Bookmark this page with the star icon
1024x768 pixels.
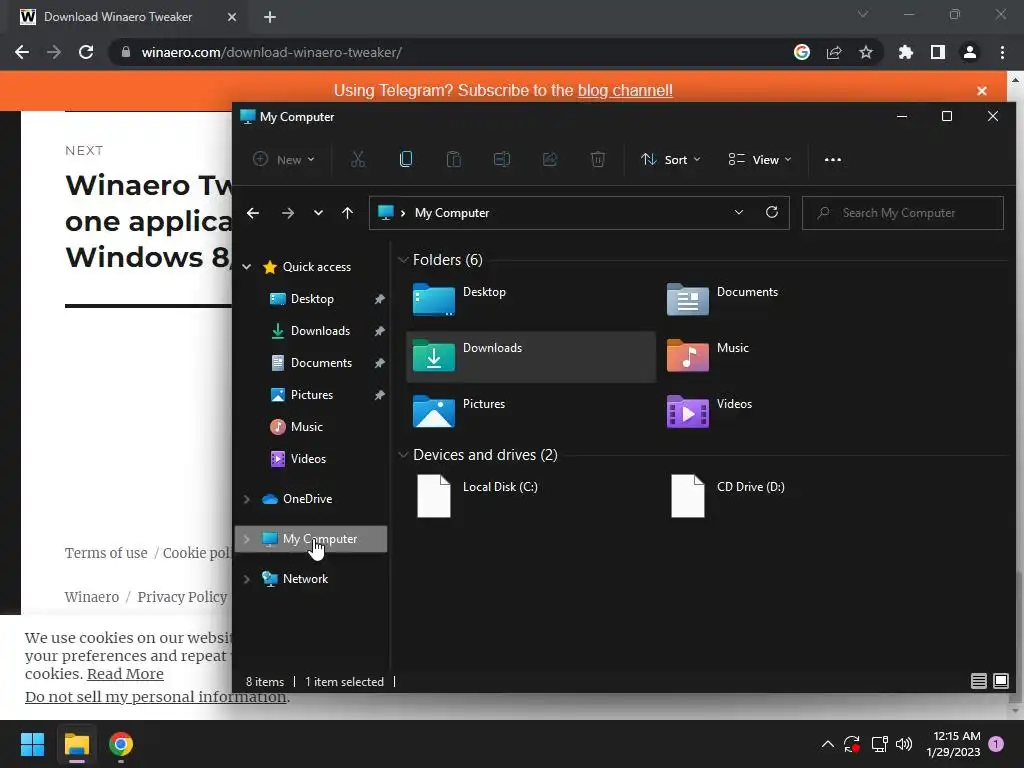(866, 52)
